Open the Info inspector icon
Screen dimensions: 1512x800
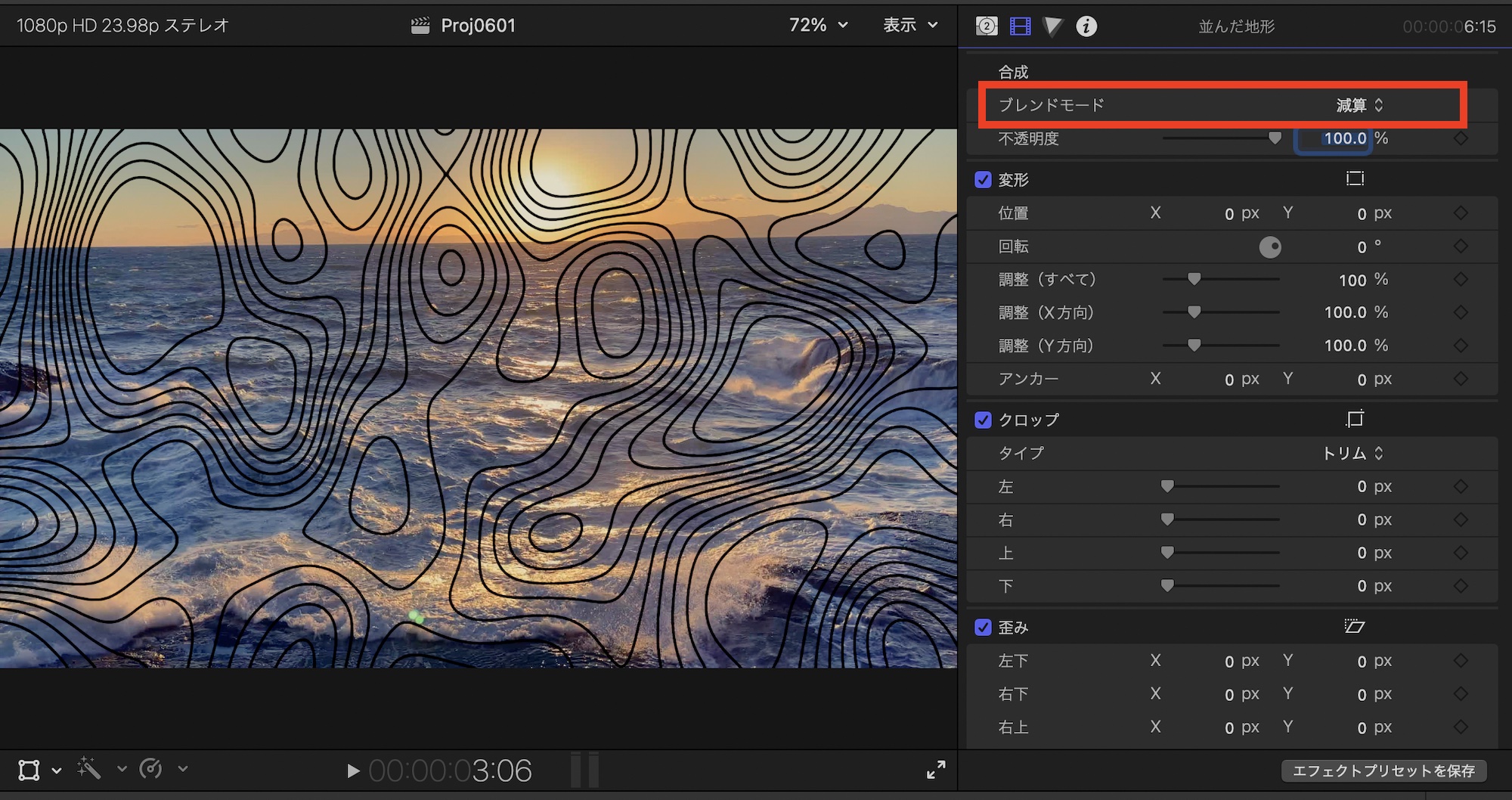coord(1086,26)
